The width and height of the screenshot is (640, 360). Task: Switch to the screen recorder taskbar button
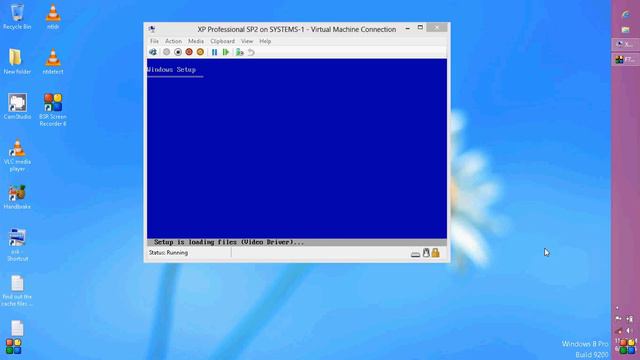(625, 60)
